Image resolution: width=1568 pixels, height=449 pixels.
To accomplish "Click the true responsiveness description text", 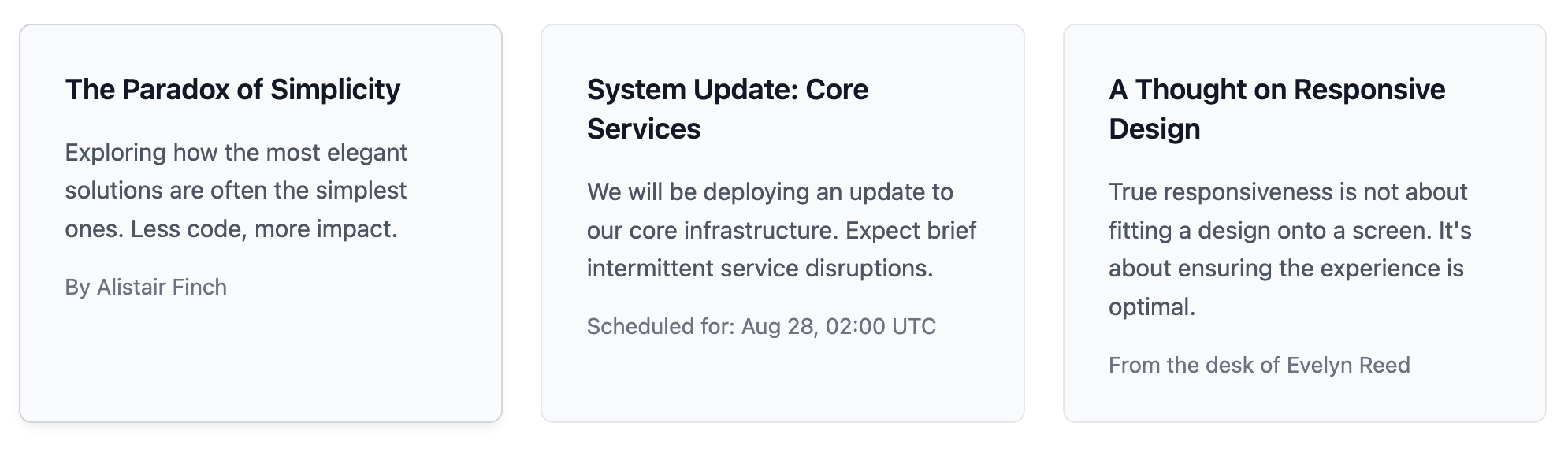I will tap(1290, 249).
